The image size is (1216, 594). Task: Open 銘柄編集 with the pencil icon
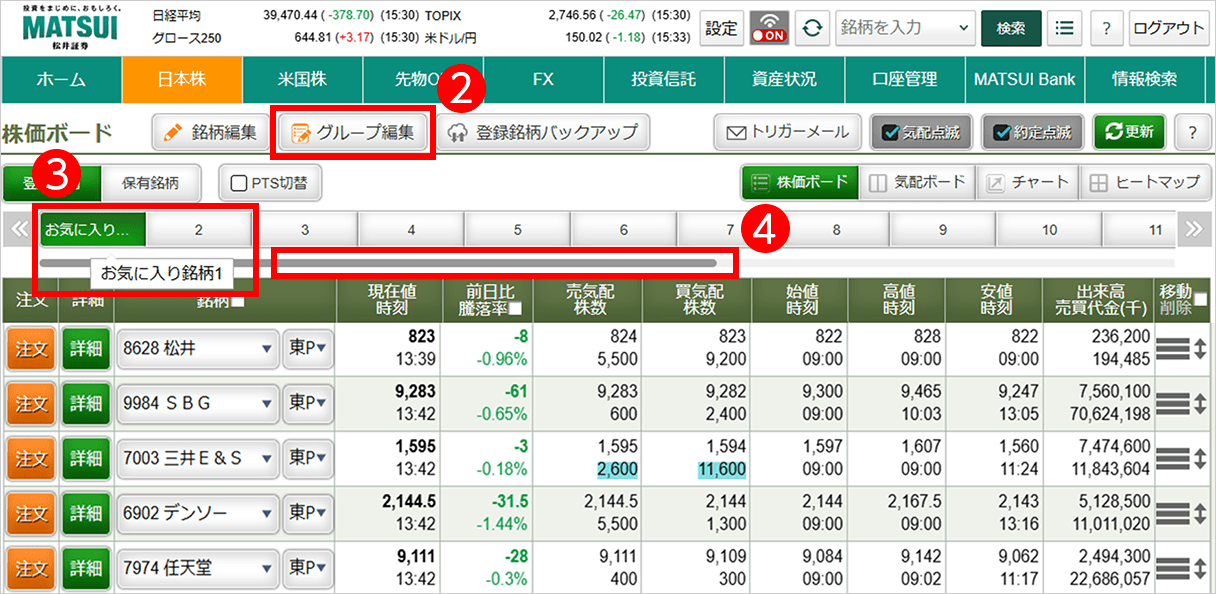tap(210, 131)
